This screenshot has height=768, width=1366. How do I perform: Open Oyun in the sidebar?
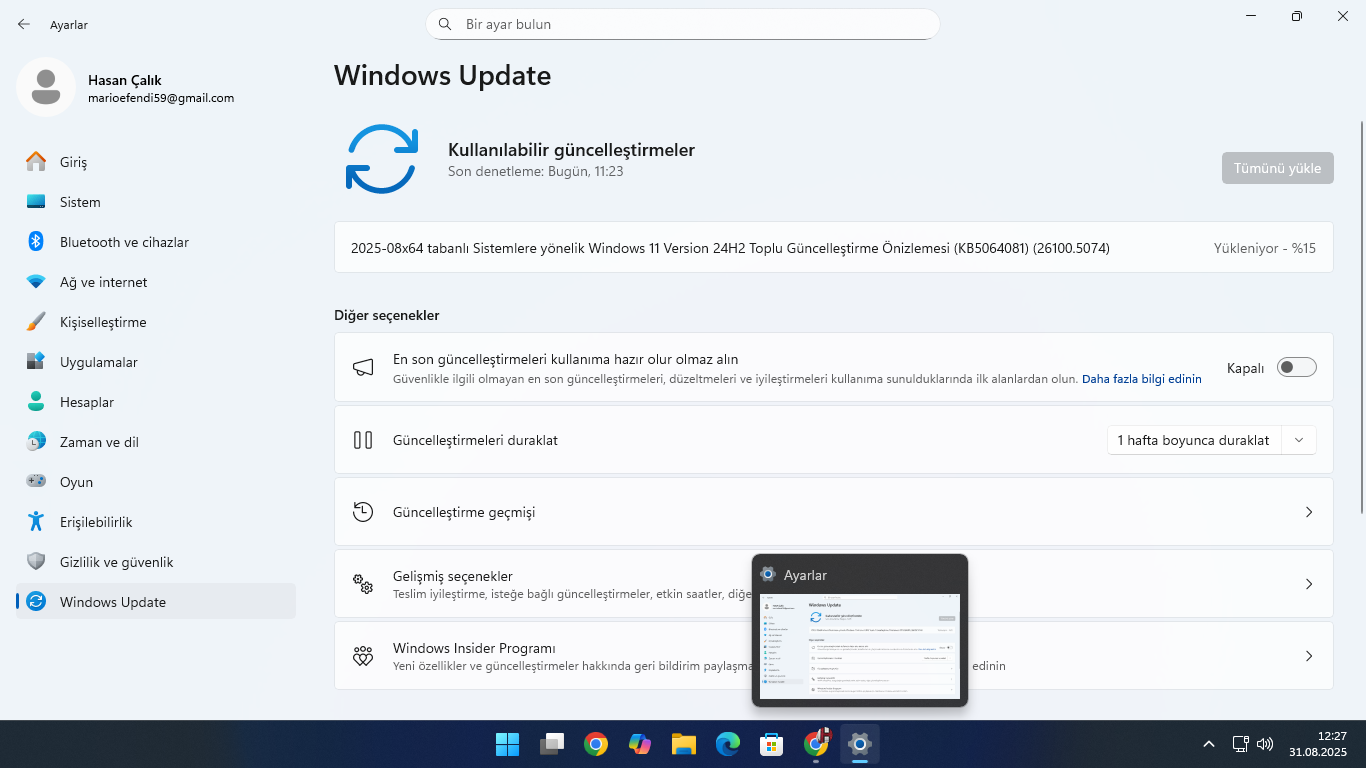(156, 482)
